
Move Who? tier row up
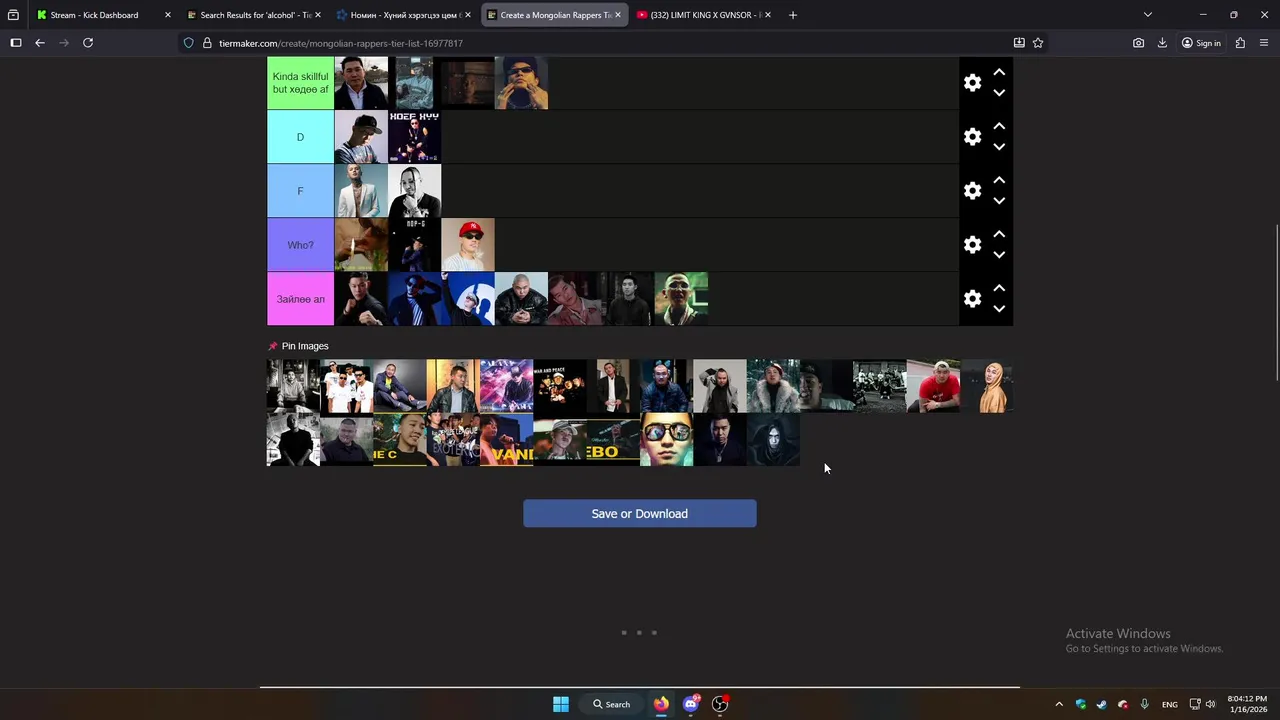(999, 235)
